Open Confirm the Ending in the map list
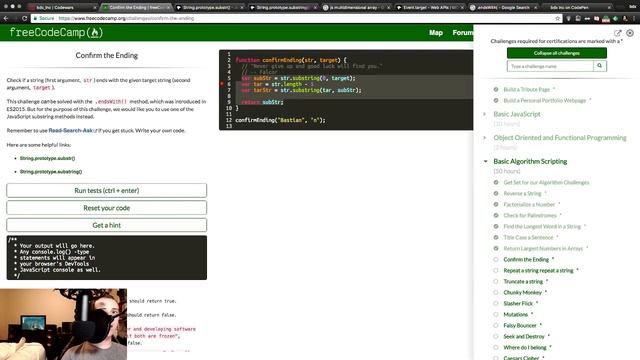640x360 pixels. (526, 260)
